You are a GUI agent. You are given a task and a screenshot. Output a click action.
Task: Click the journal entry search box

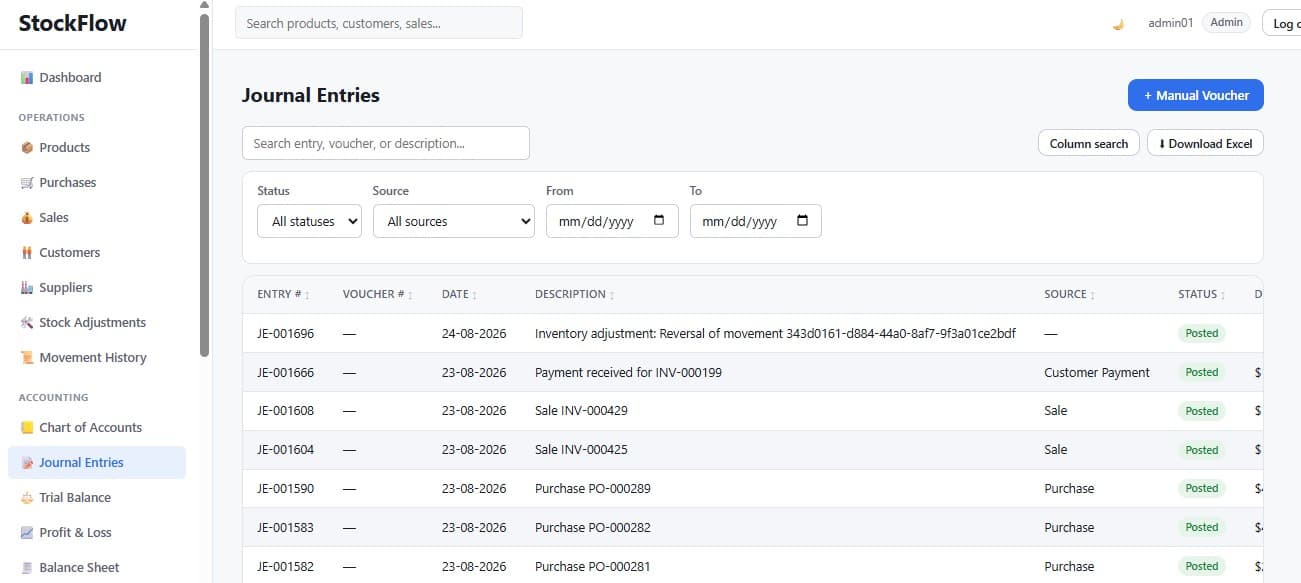[386, 143]
